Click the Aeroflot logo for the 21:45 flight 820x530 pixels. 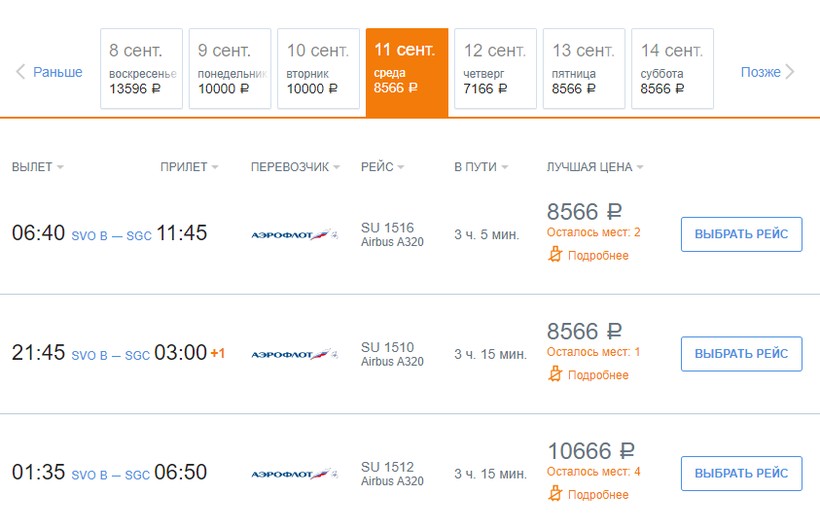[294, 354]
